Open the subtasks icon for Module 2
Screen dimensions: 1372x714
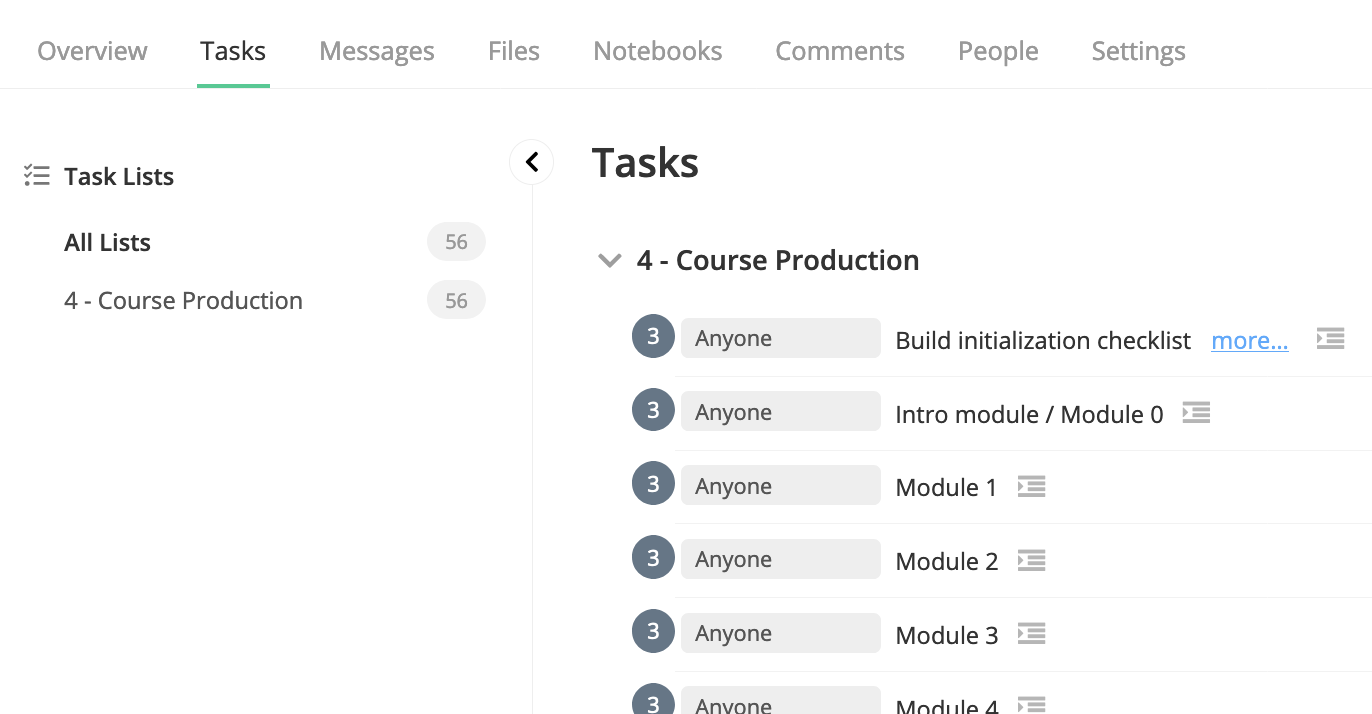[1031, 561]
